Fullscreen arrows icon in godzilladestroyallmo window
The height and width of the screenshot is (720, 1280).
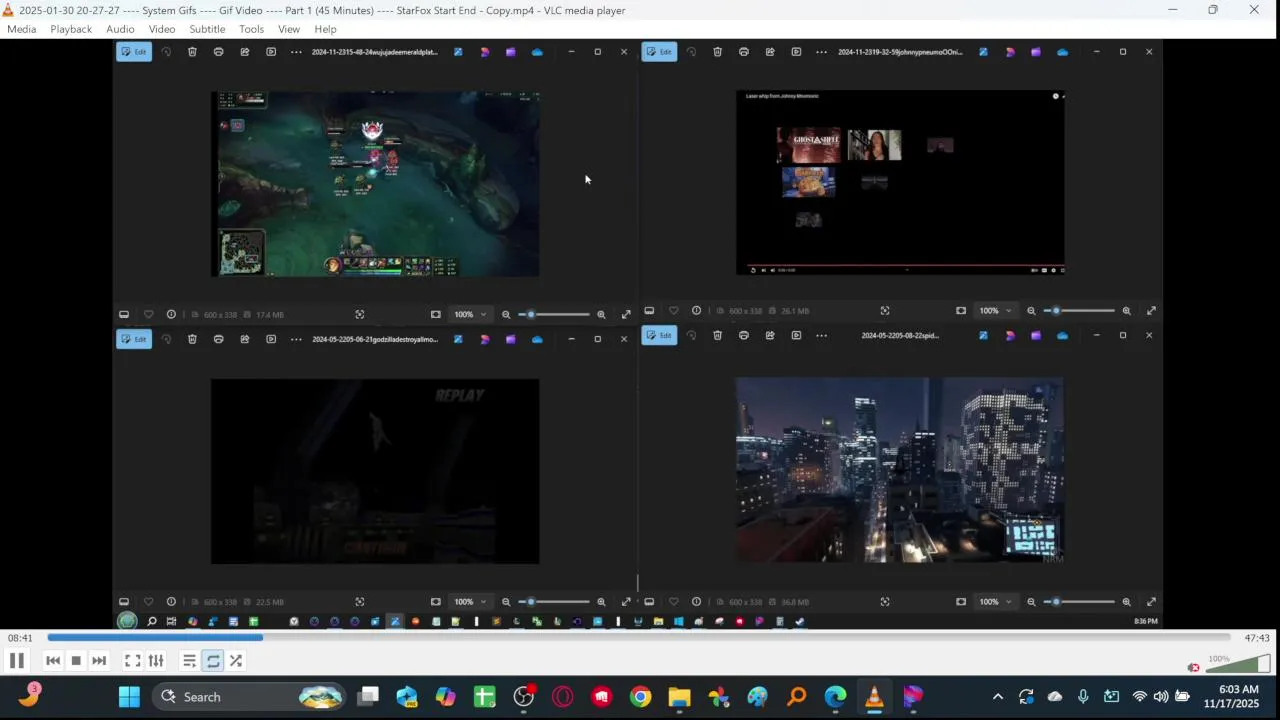[x=626, y=602]
